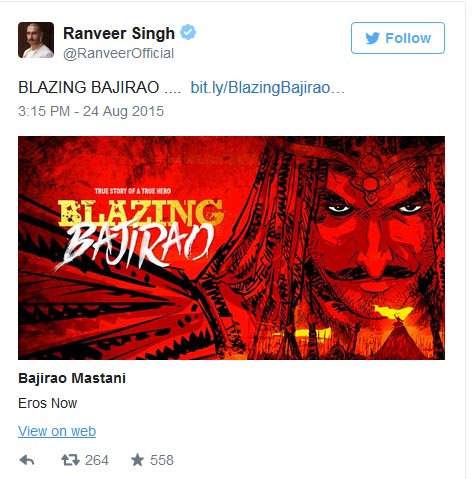Click the blue verified badge

click(x=188, y=32)
